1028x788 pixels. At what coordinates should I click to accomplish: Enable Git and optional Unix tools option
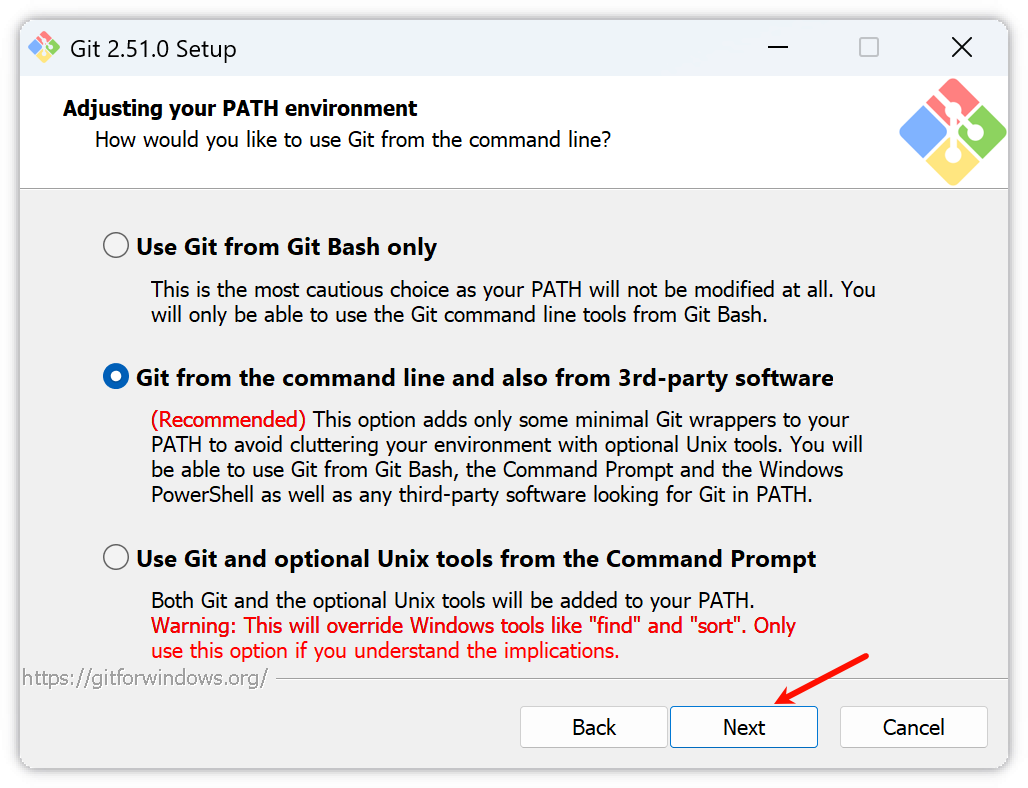click(x=116, y=557)
